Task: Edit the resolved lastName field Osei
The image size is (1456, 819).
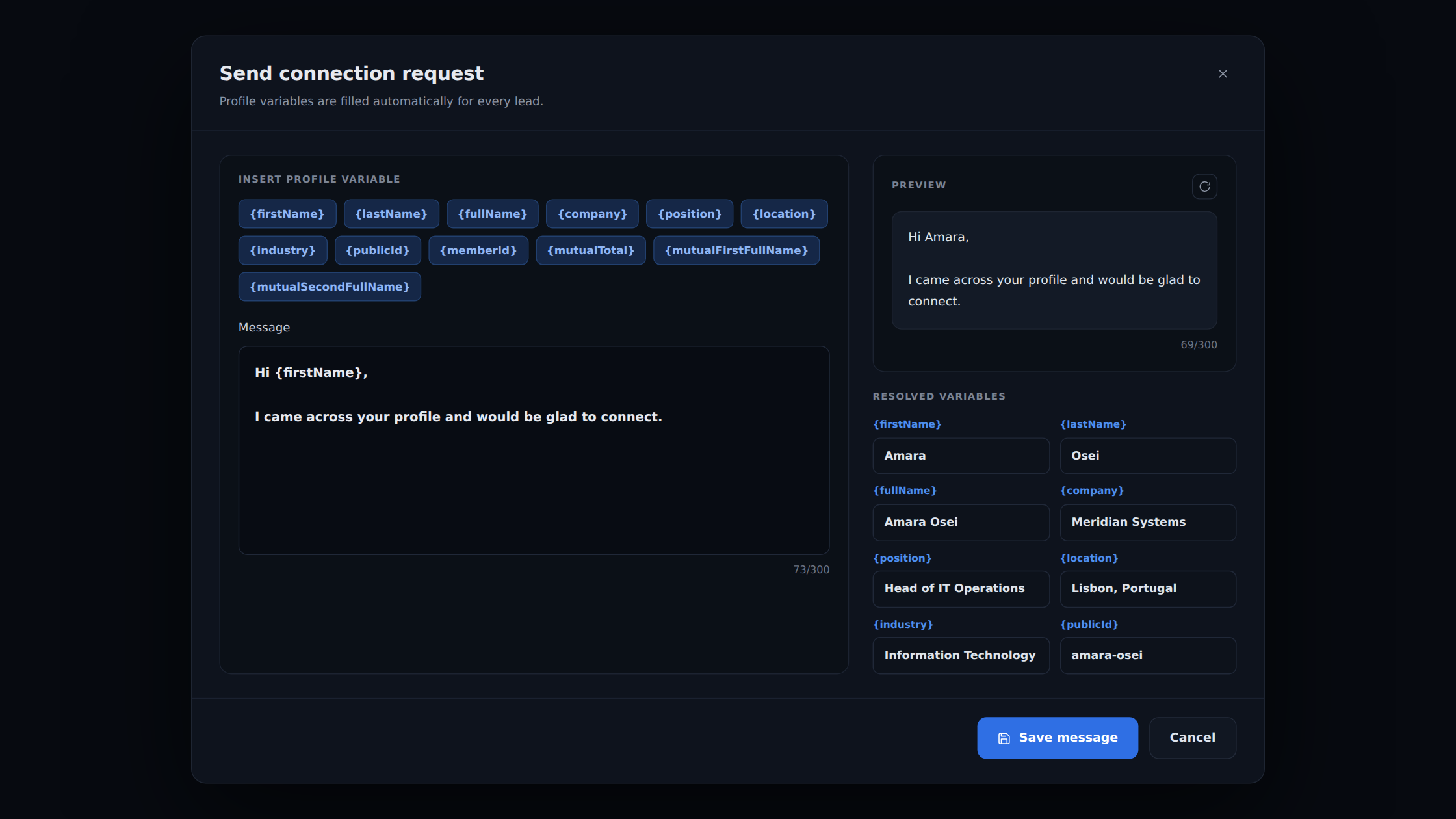Action: (x=1148, y=456)
